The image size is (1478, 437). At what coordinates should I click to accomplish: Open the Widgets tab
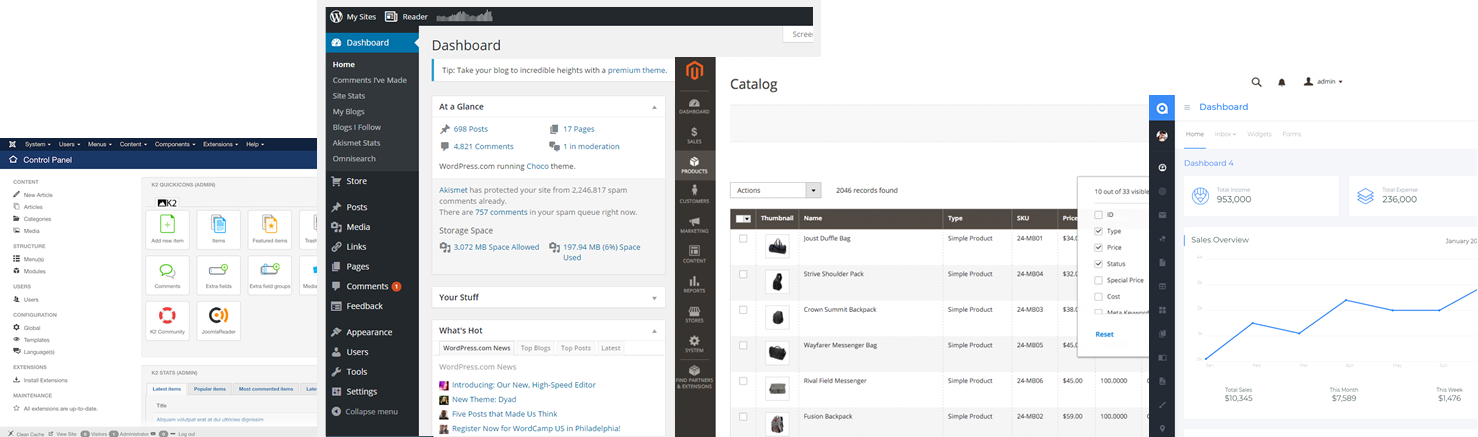click(x=1259, y=134)
